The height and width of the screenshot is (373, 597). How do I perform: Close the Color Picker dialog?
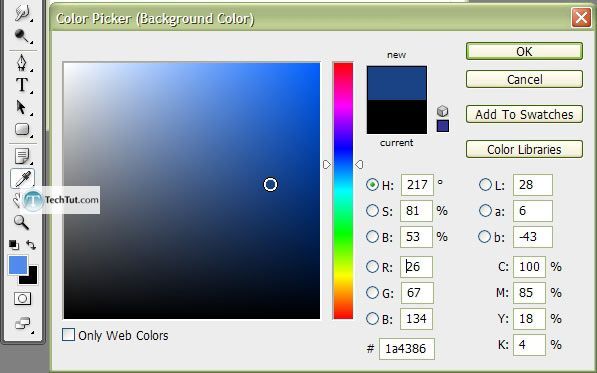pos(581,18)
